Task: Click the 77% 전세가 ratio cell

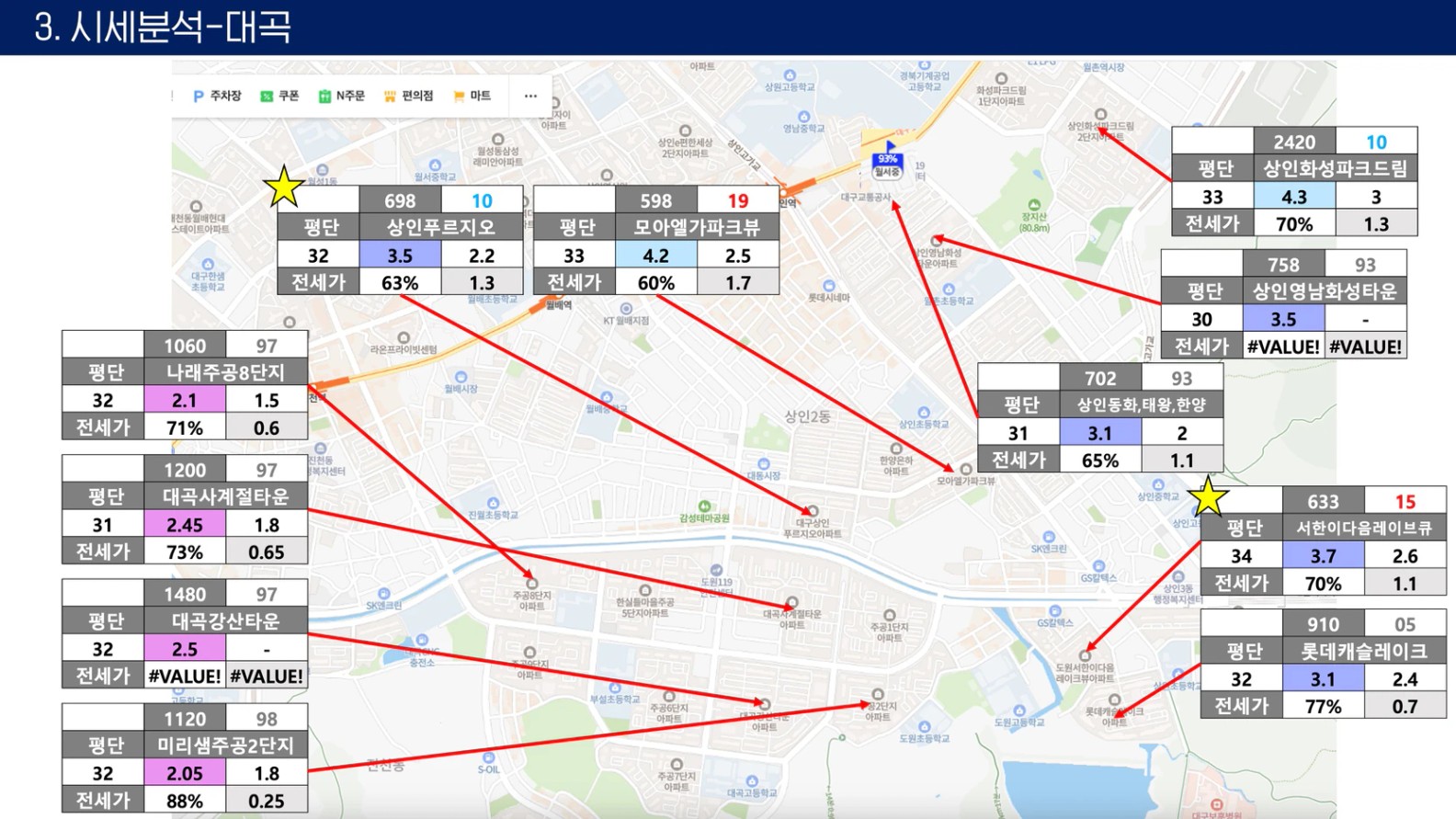Action: pos(1324,705)
